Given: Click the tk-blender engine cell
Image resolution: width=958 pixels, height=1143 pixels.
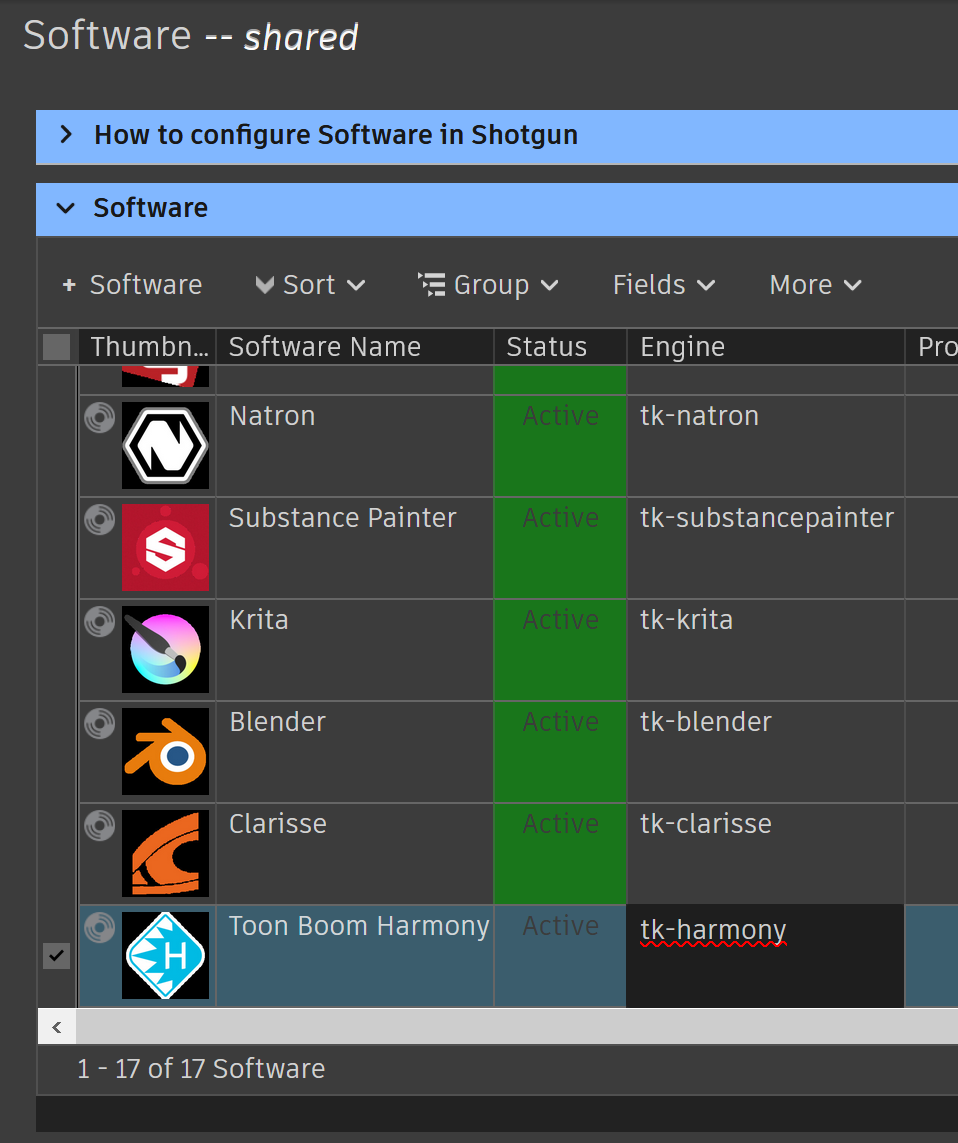Looking at the screenshot, I should pos(766,752).
